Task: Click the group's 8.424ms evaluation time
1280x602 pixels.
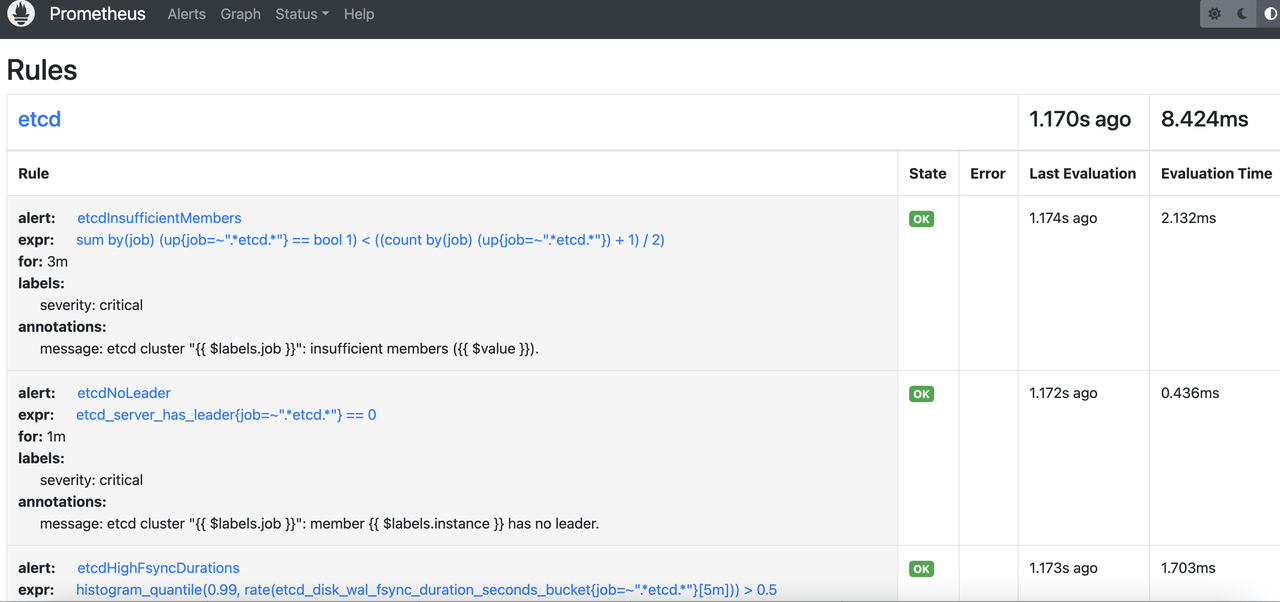Action: [1204, 119]
